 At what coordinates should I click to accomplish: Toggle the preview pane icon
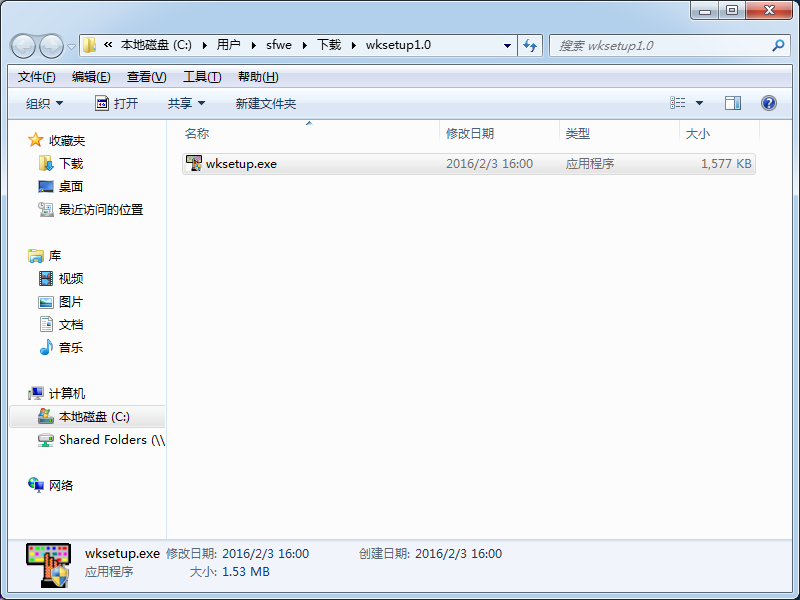[x=733, y=102]
